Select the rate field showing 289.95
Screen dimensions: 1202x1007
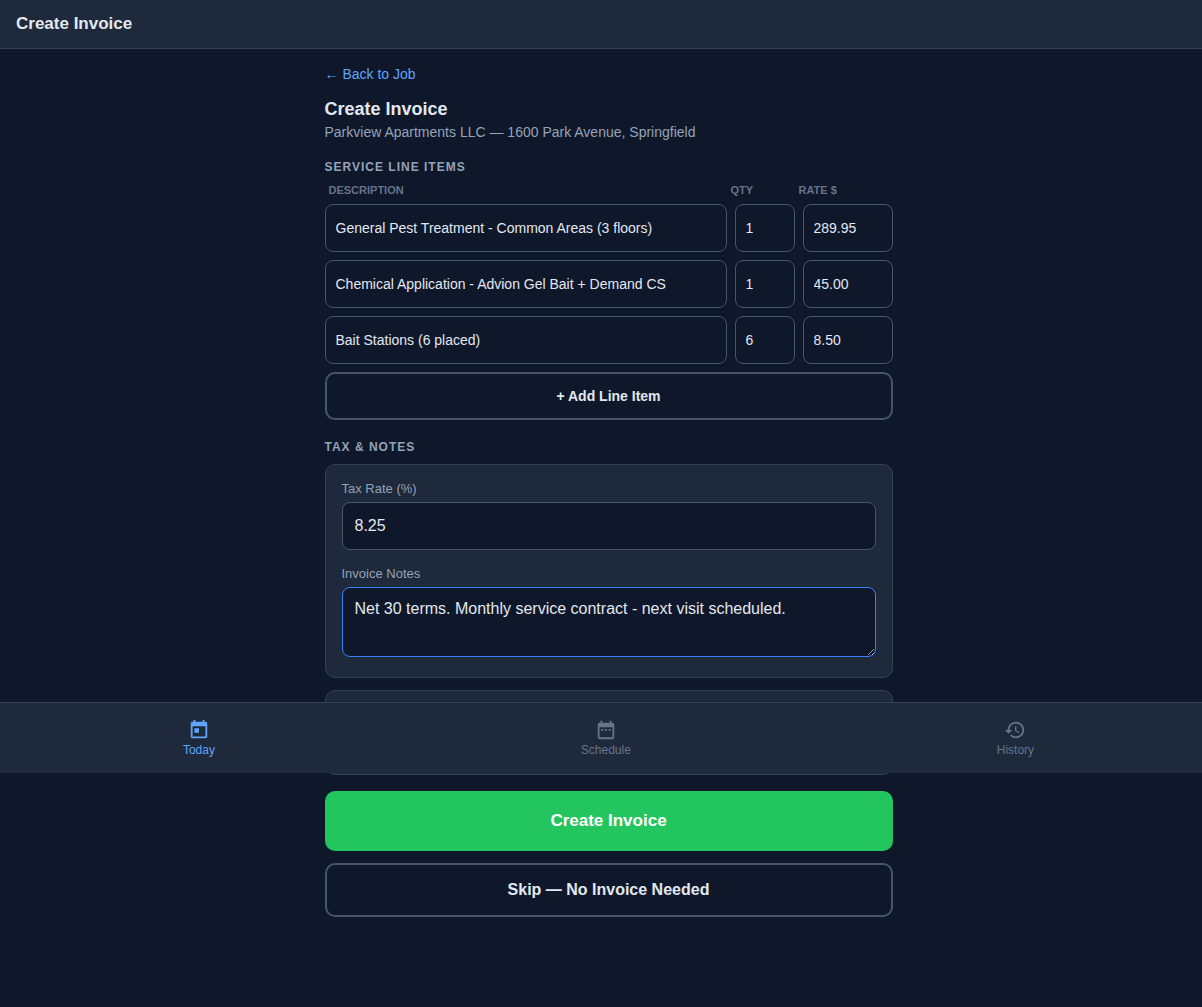[x=847, y=227]
